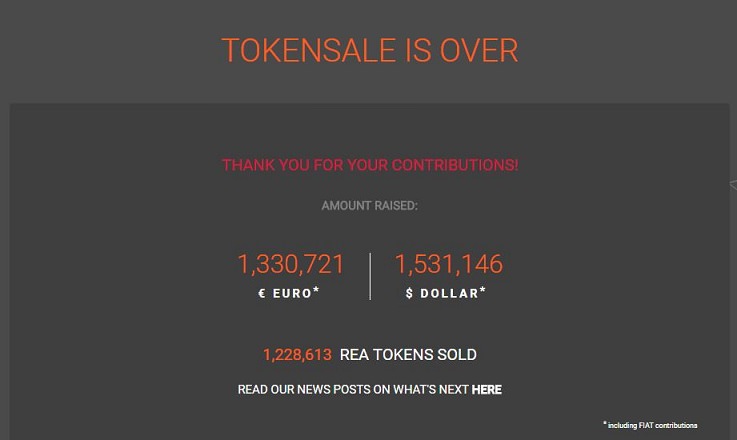Click the asterisk before the FIAT footnote
This screenshot has width=737, height=440.
click(x=605, y=423)
